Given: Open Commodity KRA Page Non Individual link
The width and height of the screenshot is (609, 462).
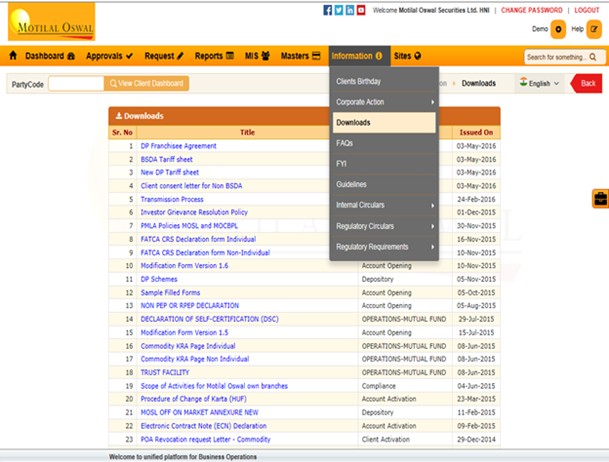Looking at the screenshot, I should pyautogui.click(x=195, y=359).
